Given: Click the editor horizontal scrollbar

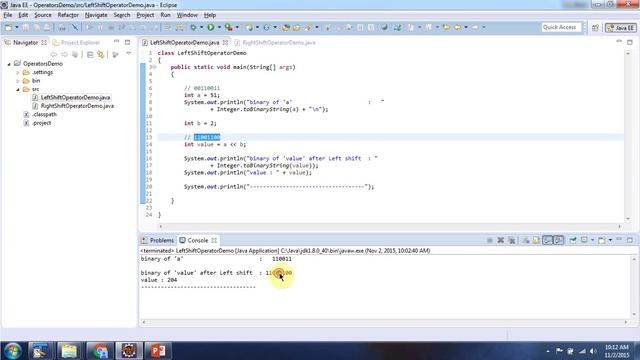Looking at the screenshot, I should [390, 226].
